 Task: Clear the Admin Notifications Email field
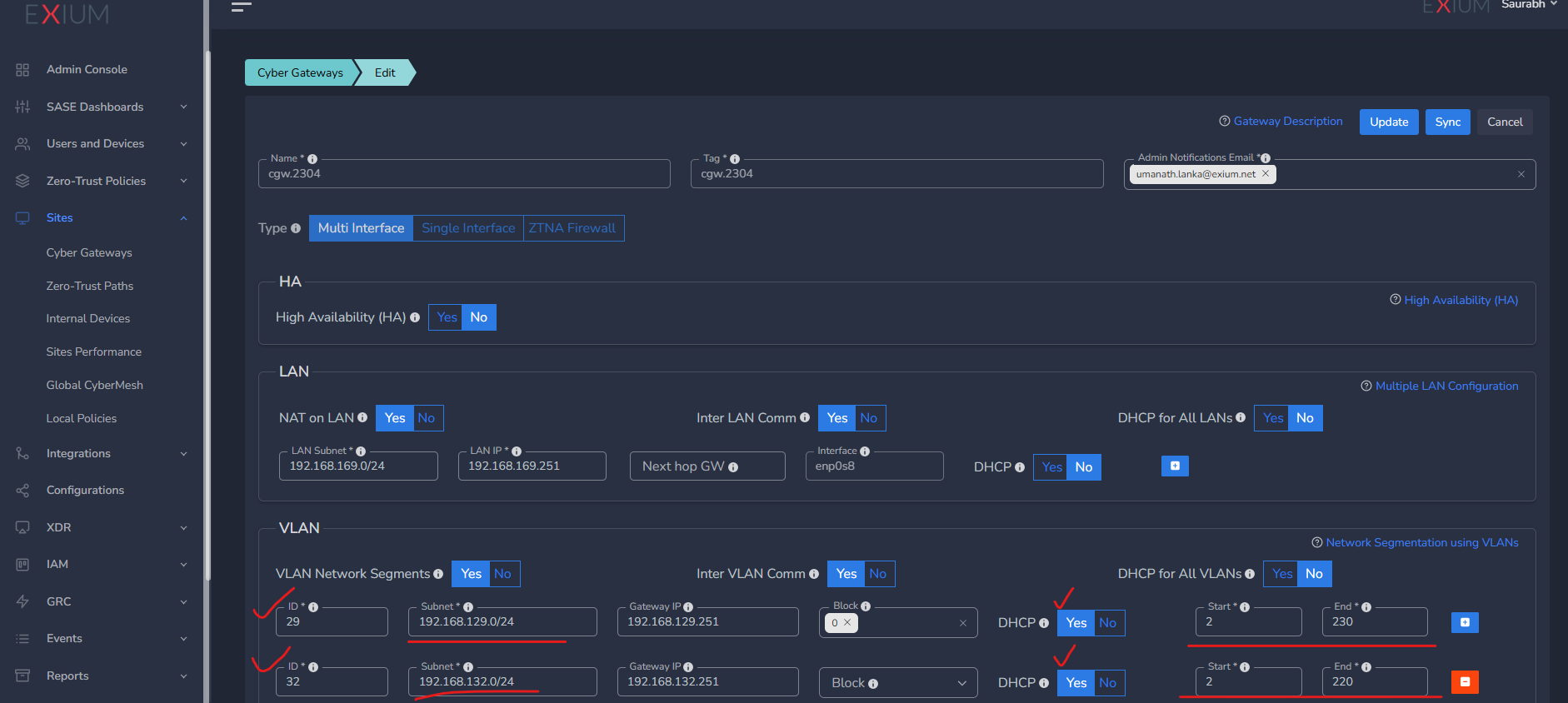coord(1521,174)
